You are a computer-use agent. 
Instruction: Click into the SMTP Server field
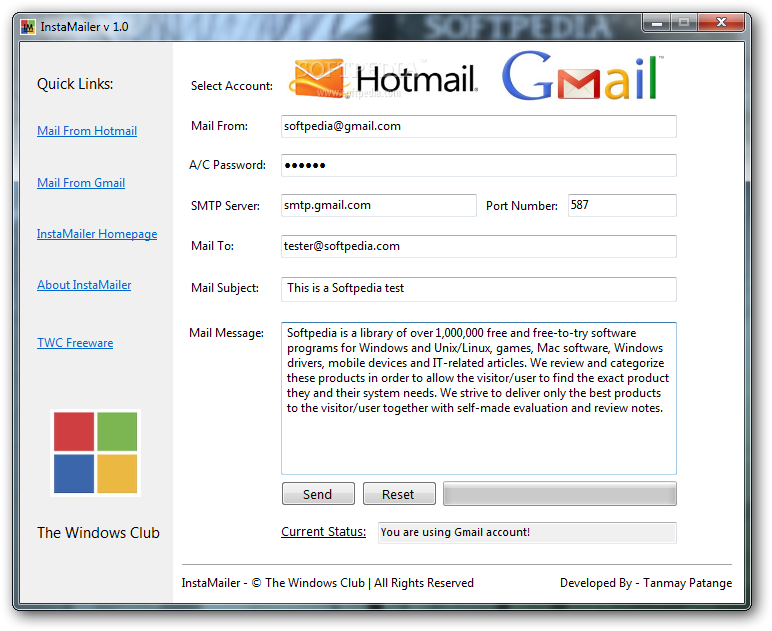(379, 205)
